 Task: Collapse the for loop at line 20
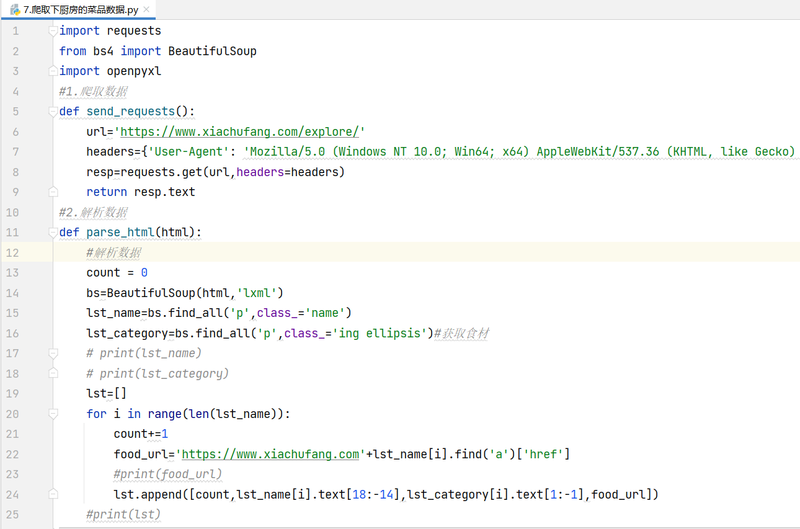(53, 414)
